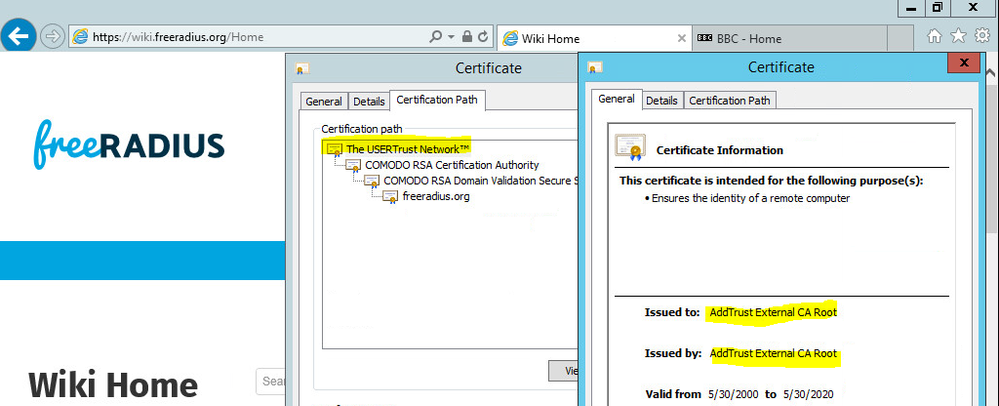Click the Certificate Information ribbon icon
This screenshot has width=999, height=406.
point(630,147)
